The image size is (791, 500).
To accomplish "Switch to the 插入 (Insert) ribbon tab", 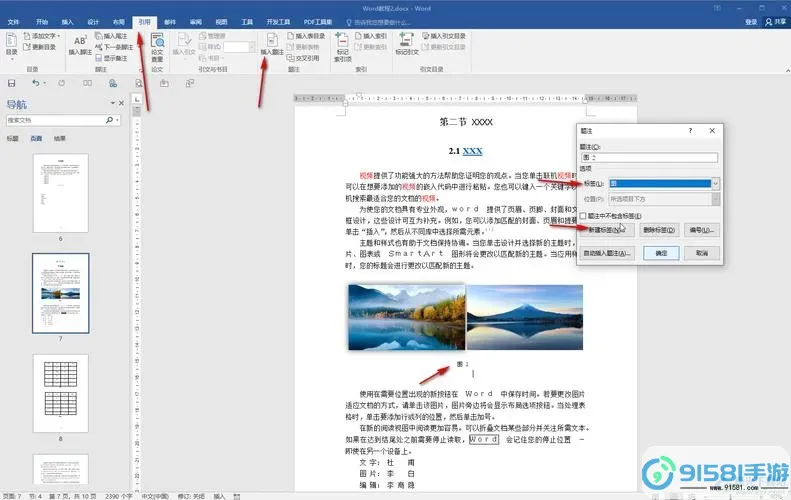I will (x=67, y=20).
